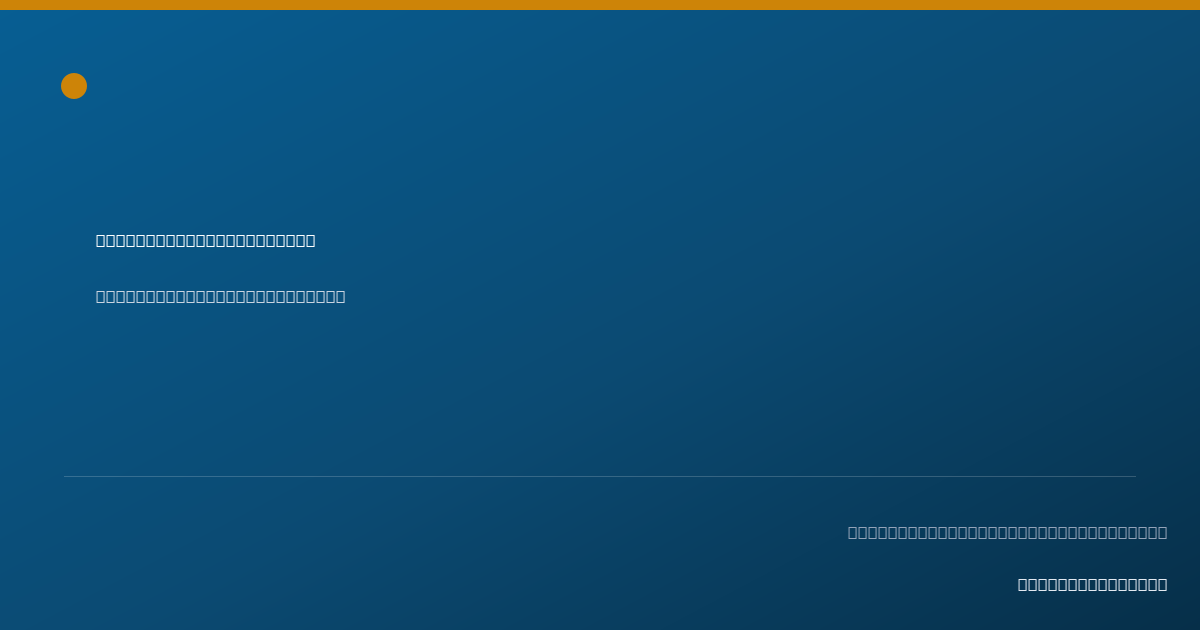Image resolution: width=1200 pixels, height=630 pixels.
Task: Click the last box of the upper text line
Action: (x=311, y=240)
